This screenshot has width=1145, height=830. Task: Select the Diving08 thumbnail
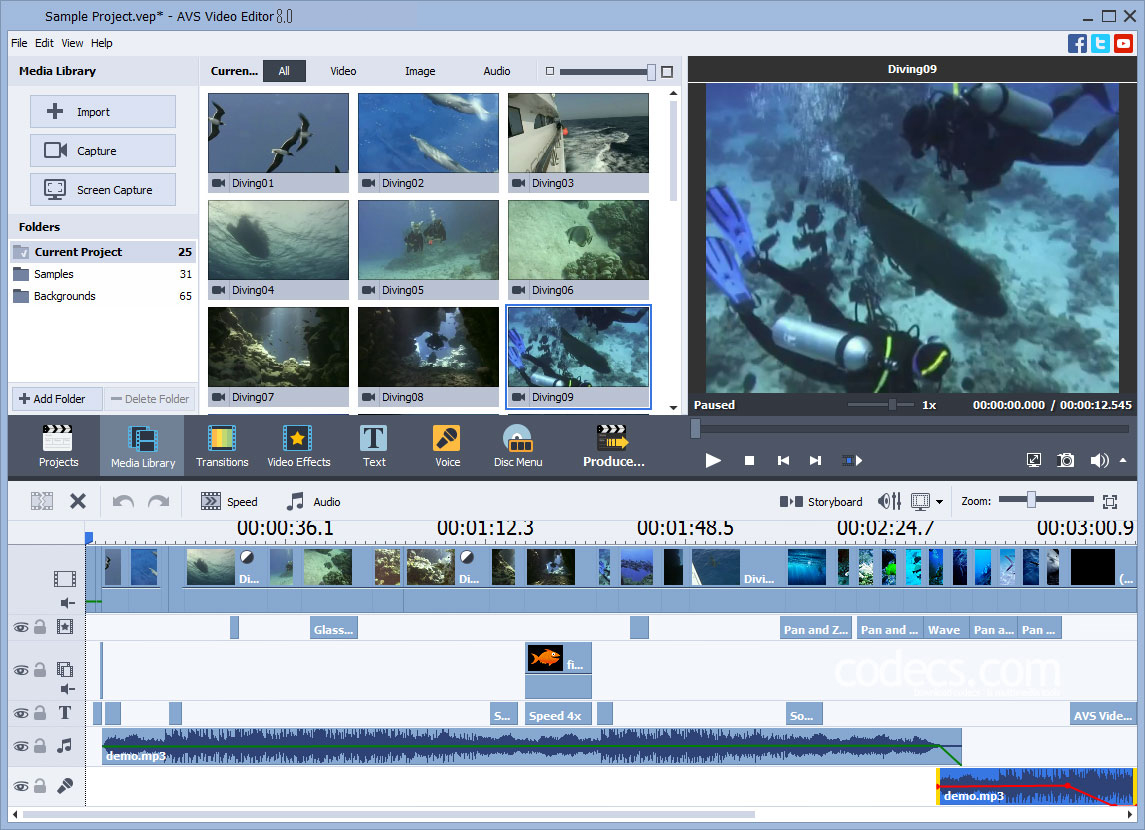(428, 357)
